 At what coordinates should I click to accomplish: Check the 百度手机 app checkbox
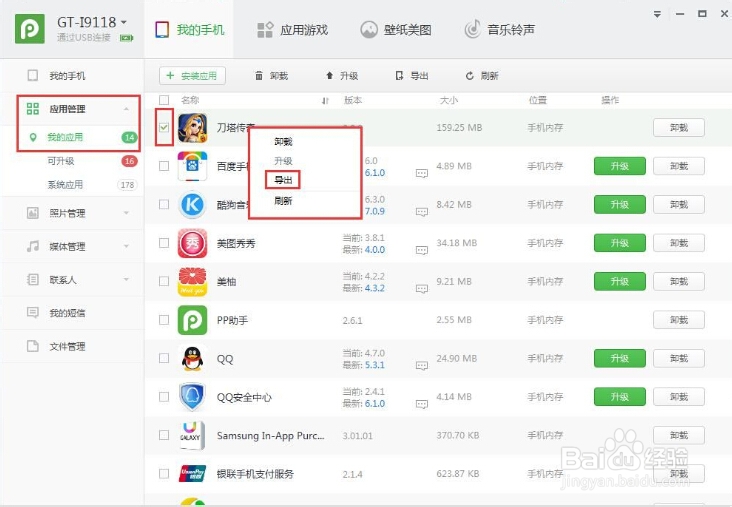point(164,166)
